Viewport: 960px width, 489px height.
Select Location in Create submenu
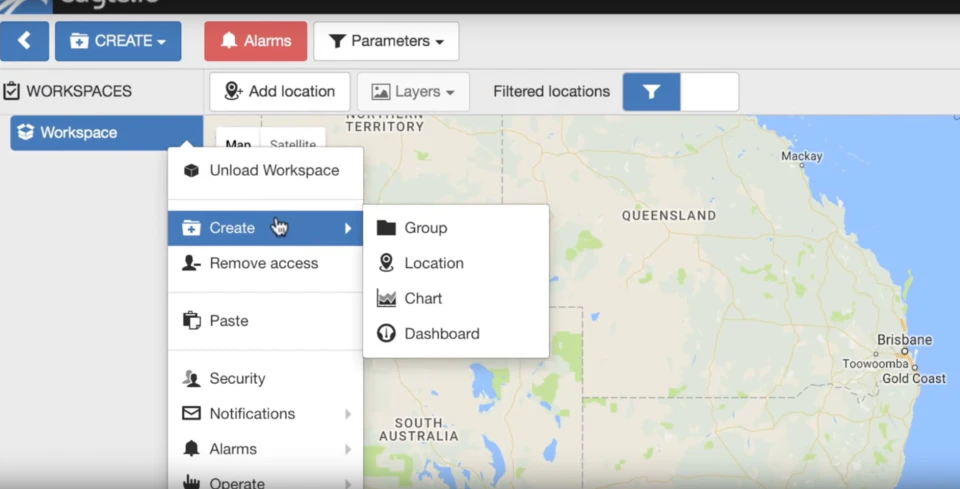(x=456, y=263)
